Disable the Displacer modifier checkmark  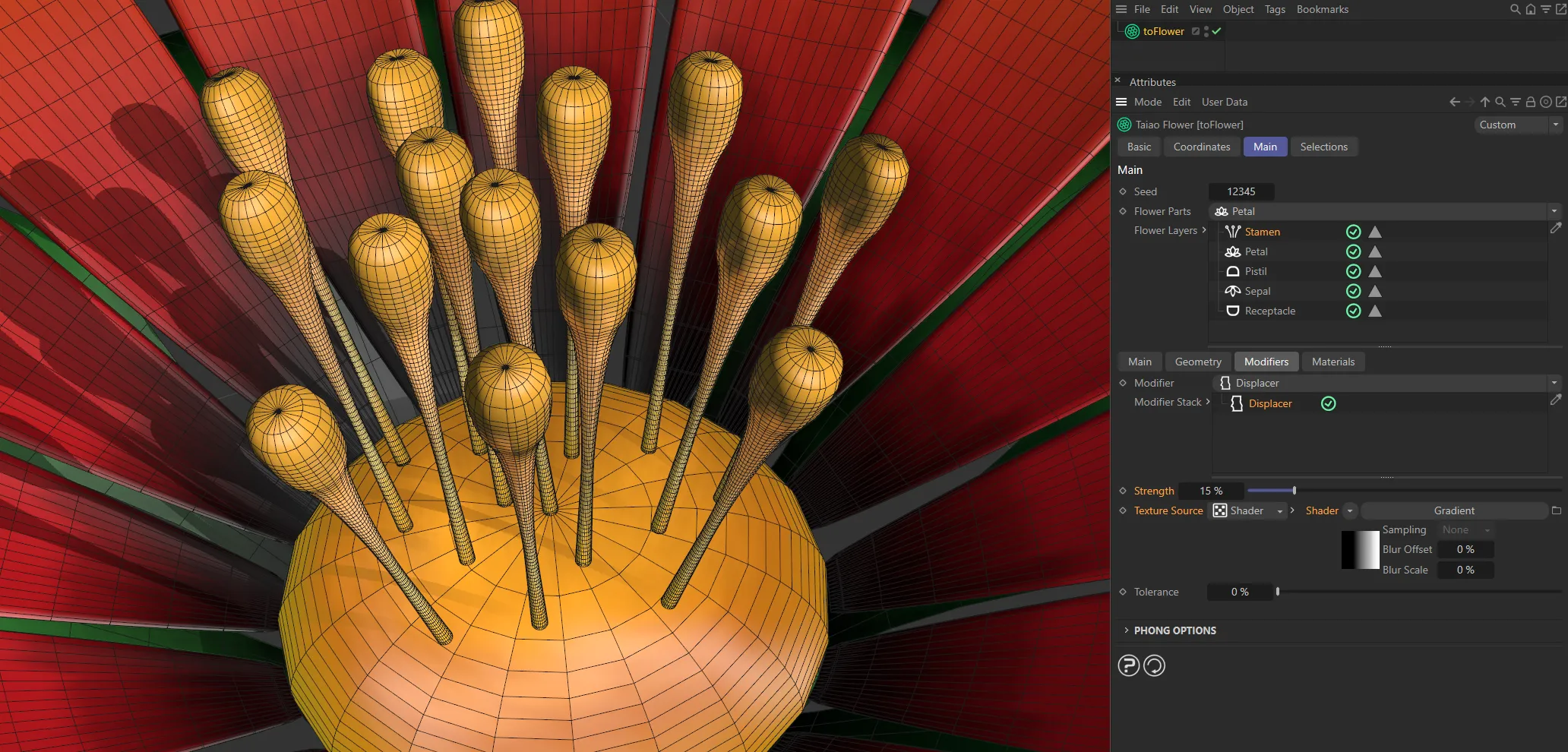tap(1328, 403)
